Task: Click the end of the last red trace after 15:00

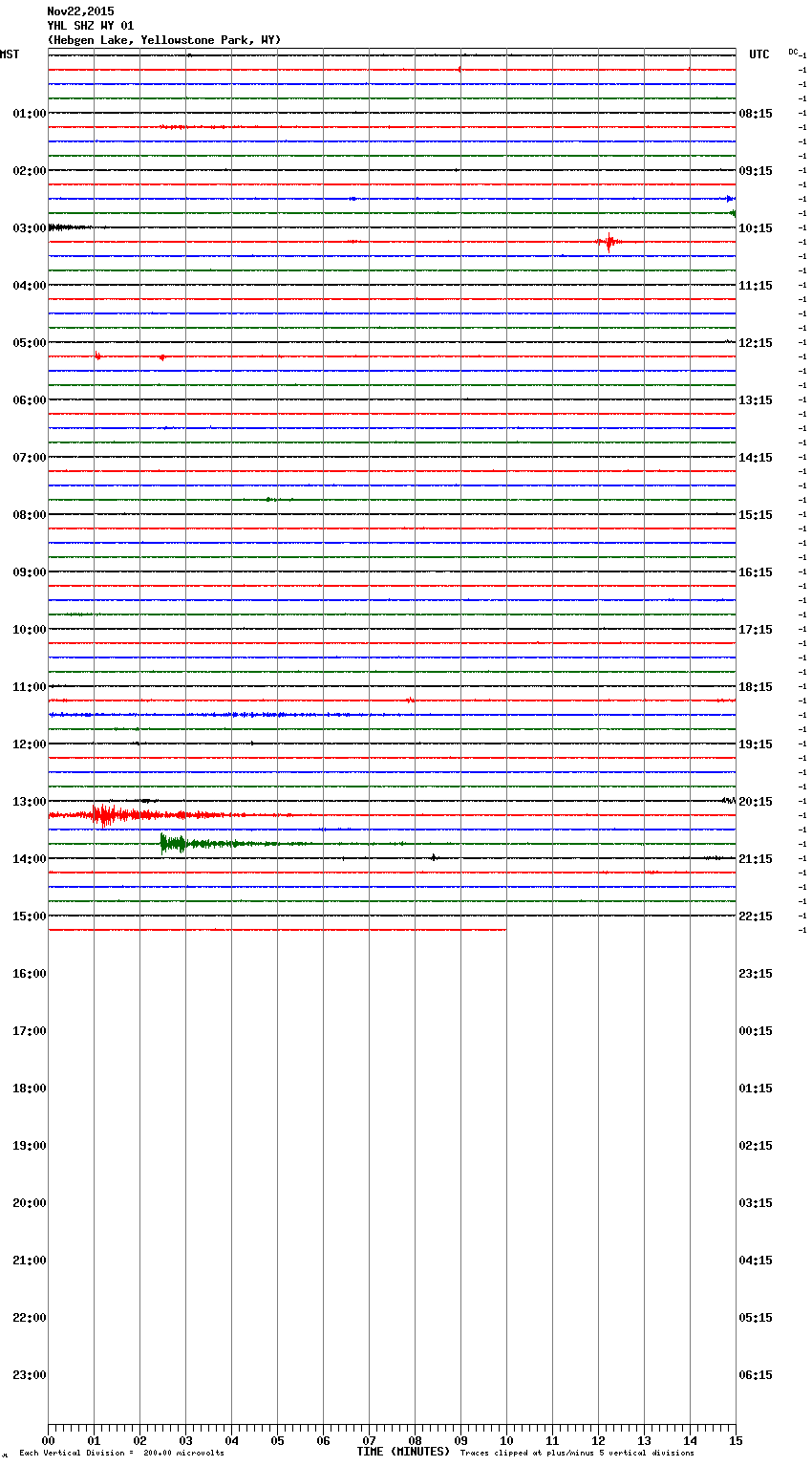Action: pos(505,930)
